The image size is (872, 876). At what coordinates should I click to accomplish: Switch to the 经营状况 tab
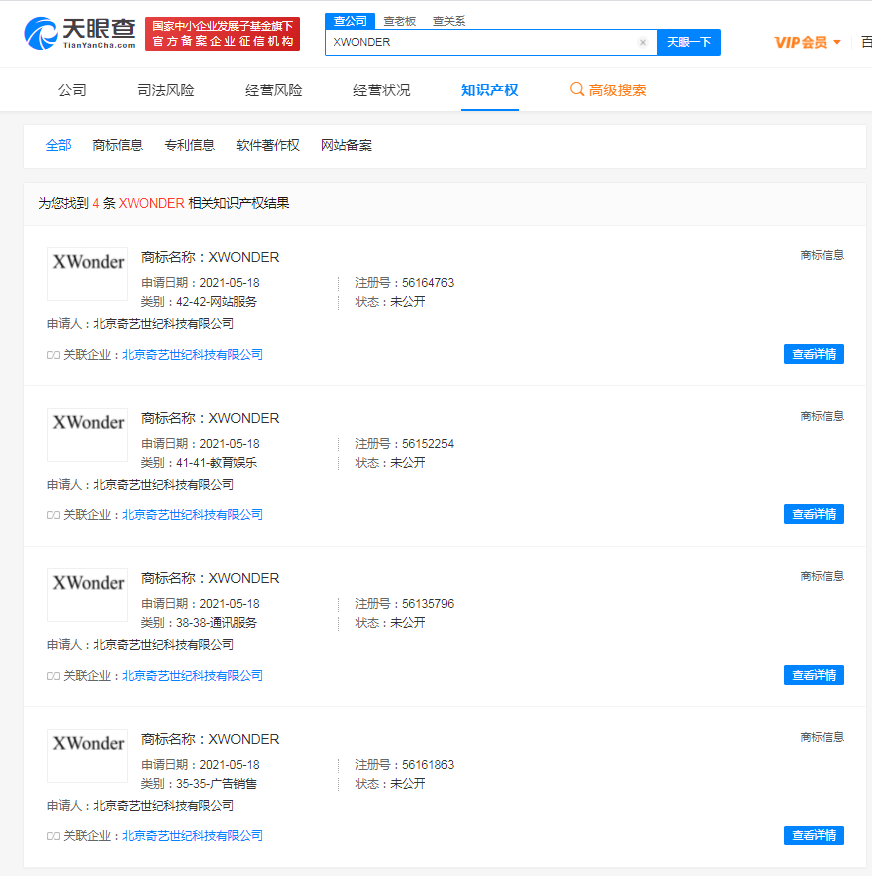tap(382, 90)
